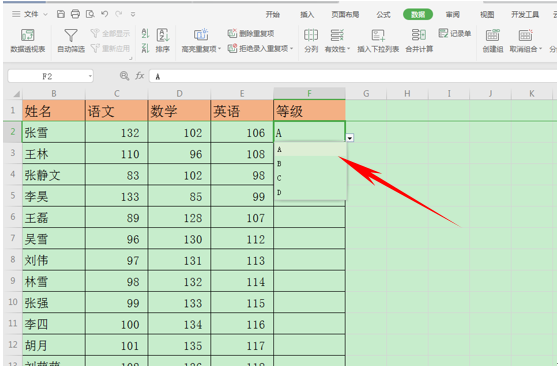Viewport: 558px width, 372px height.
Task: Click the Redo arrow
Action: tap(119, 14)
